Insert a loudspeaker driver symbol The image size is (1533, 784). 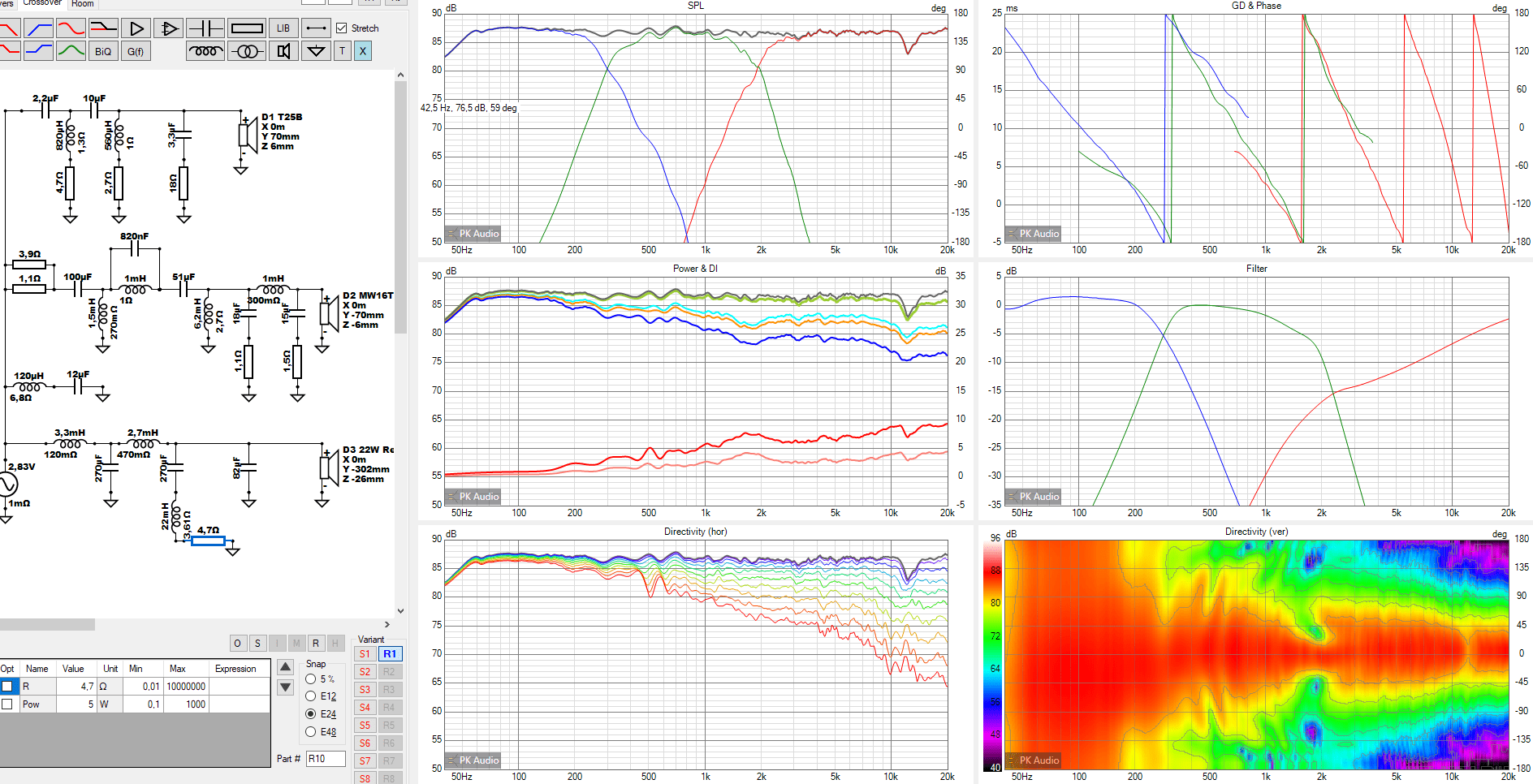(283, 51)
